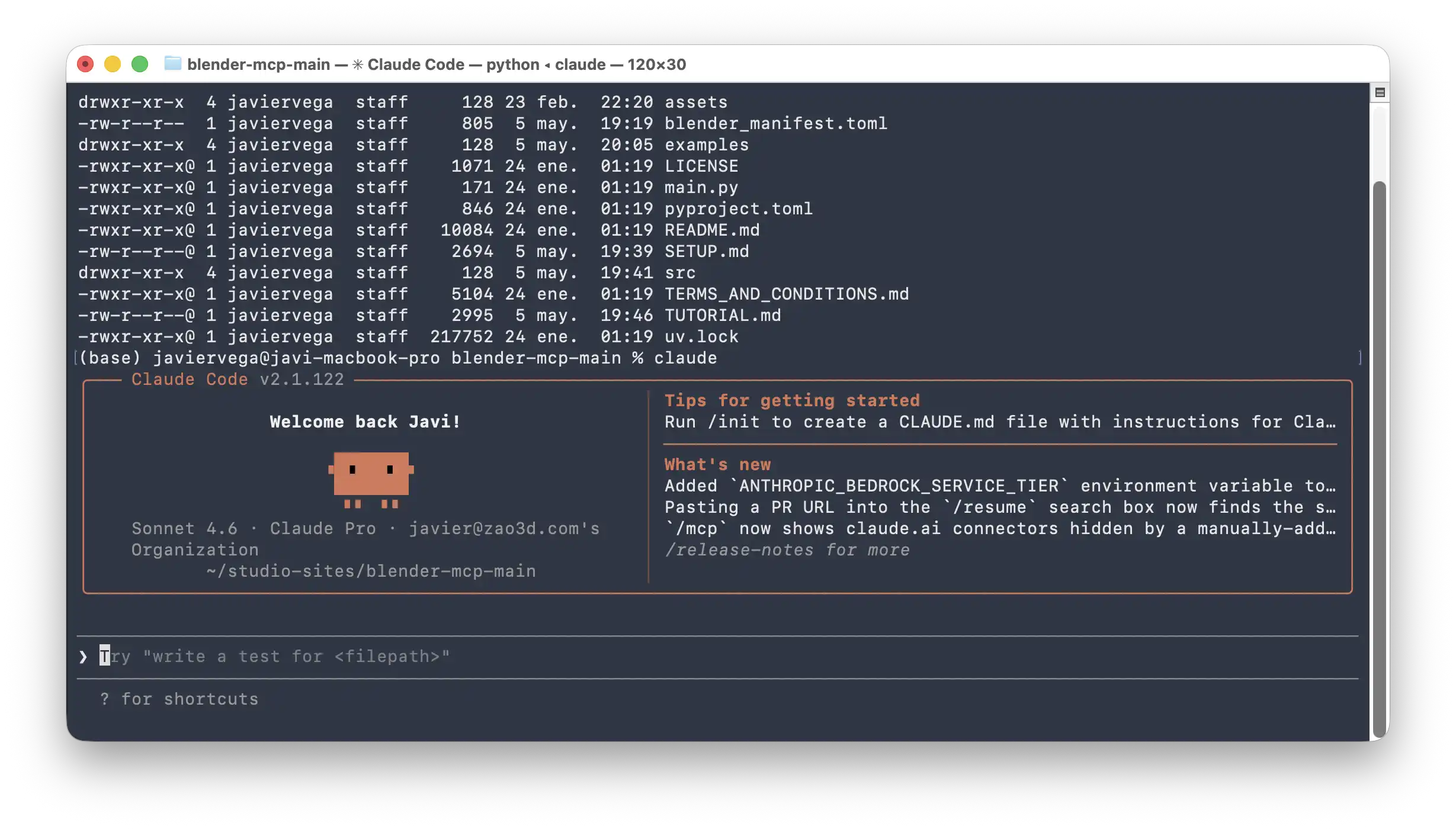
Task: Click the 'SETUP.md' file name
Action: point(707,251)
